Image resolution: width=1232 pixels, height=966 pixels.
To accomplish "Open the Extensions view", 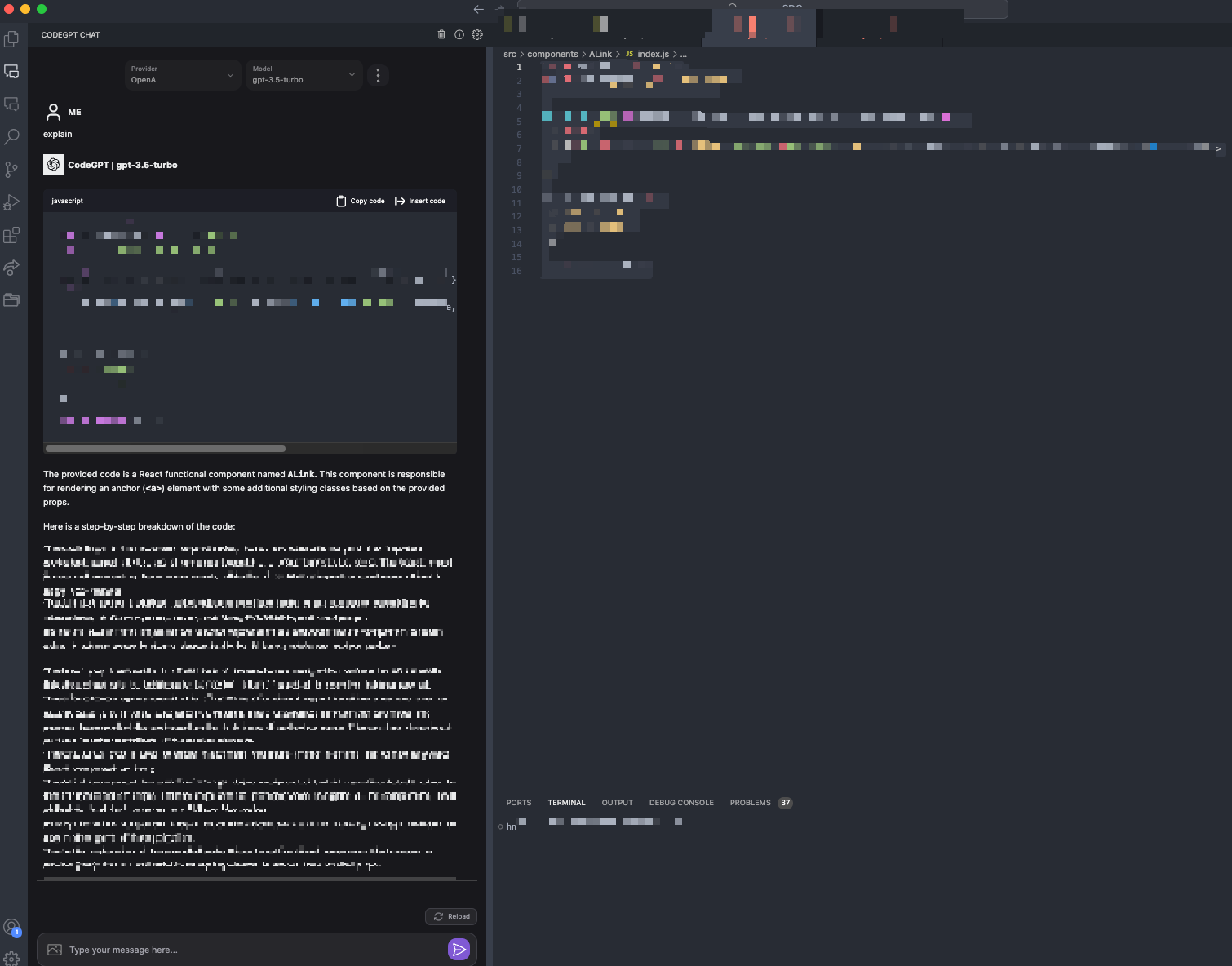I will [12, 235].
